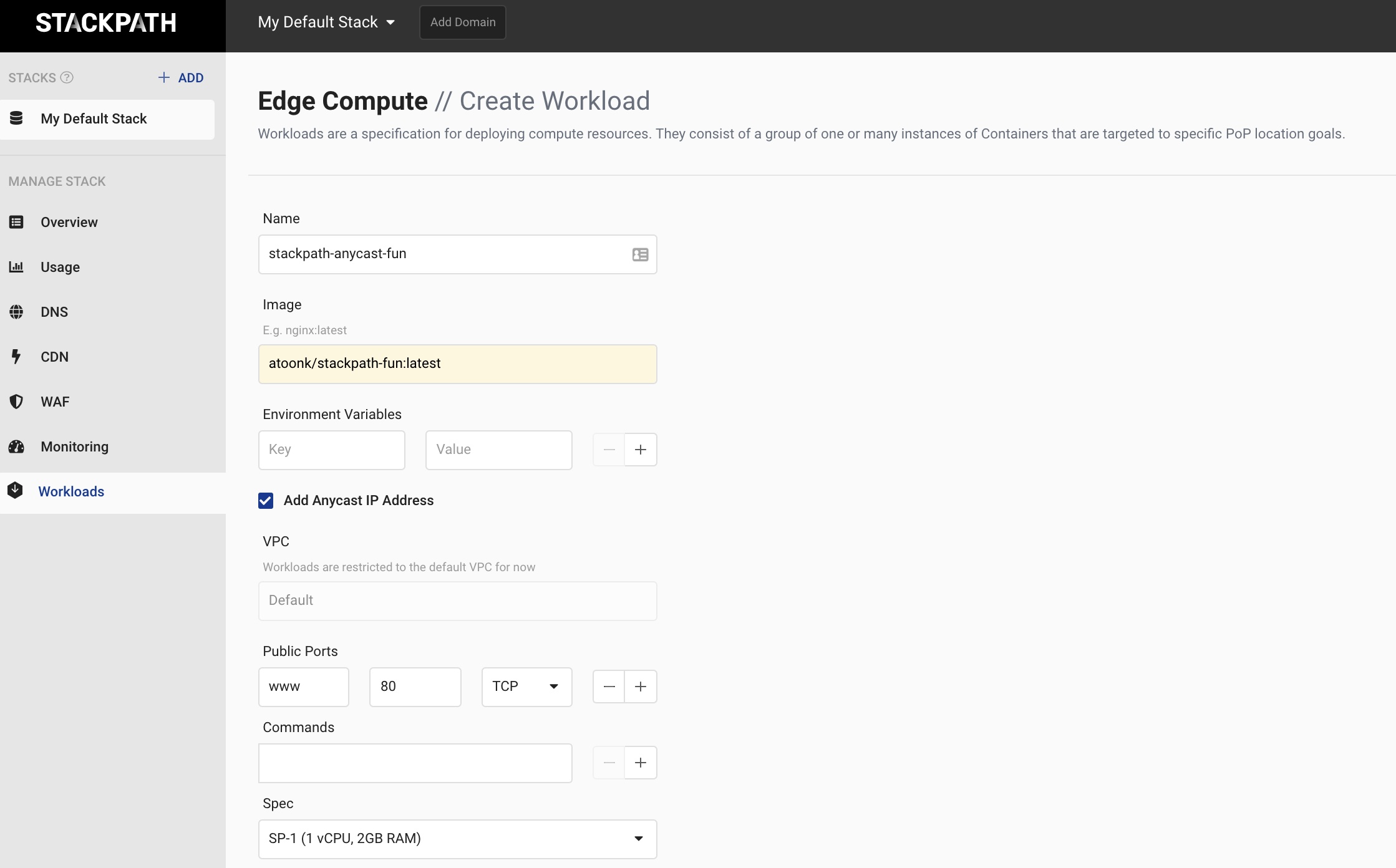The height and width of the screenshot is (868, 1396).
Task: Select My Default Stack in sidebar
Action: [107, 119]
